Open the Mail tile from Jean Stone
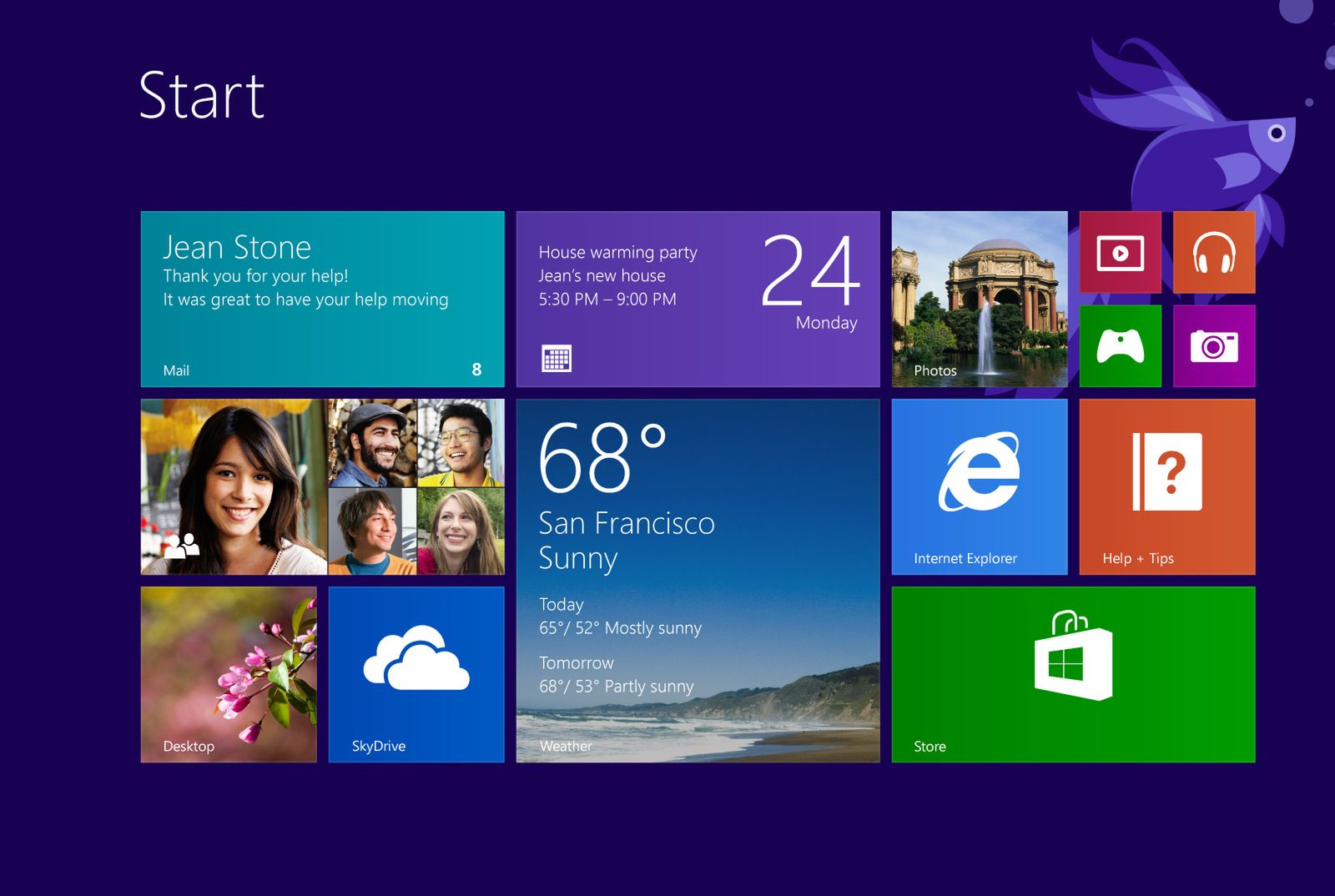 (322, 299)
